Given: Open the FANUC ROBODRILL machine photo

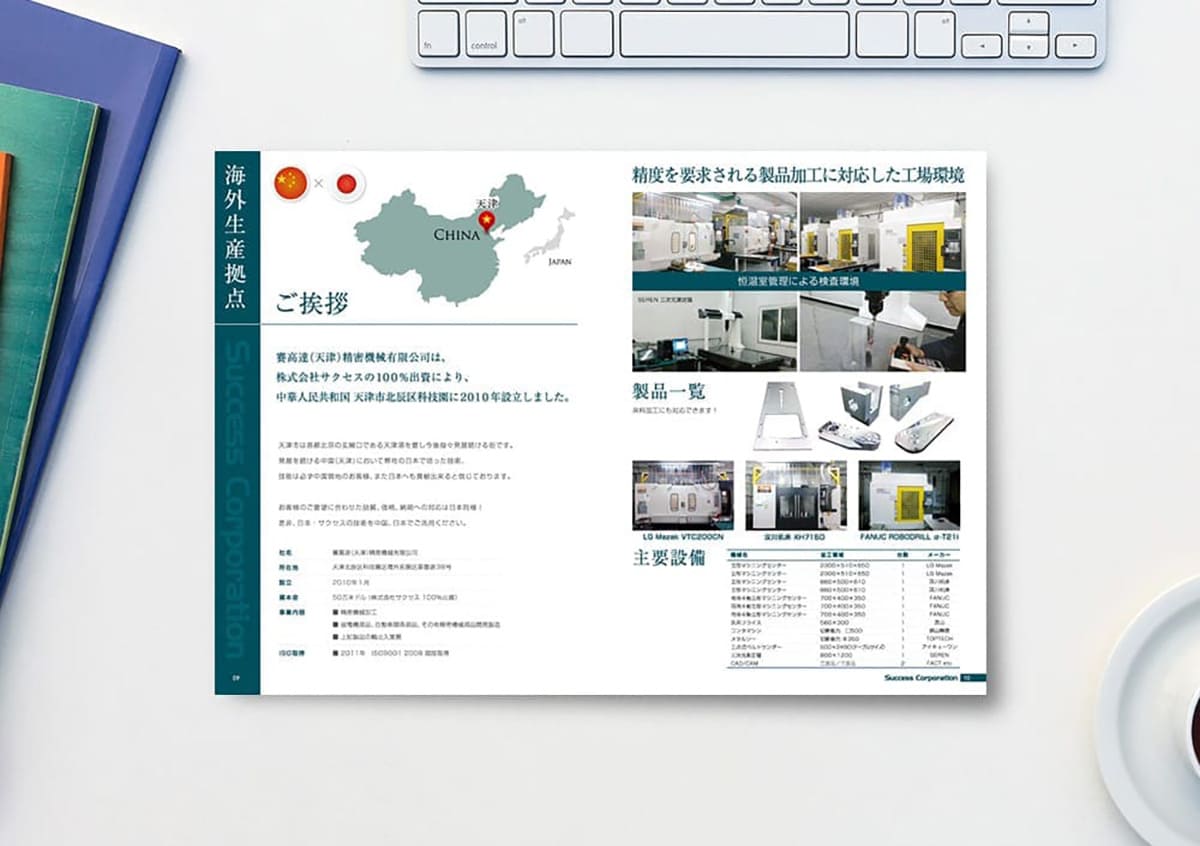Looking at the screenshot, I should tap(909, 495).
